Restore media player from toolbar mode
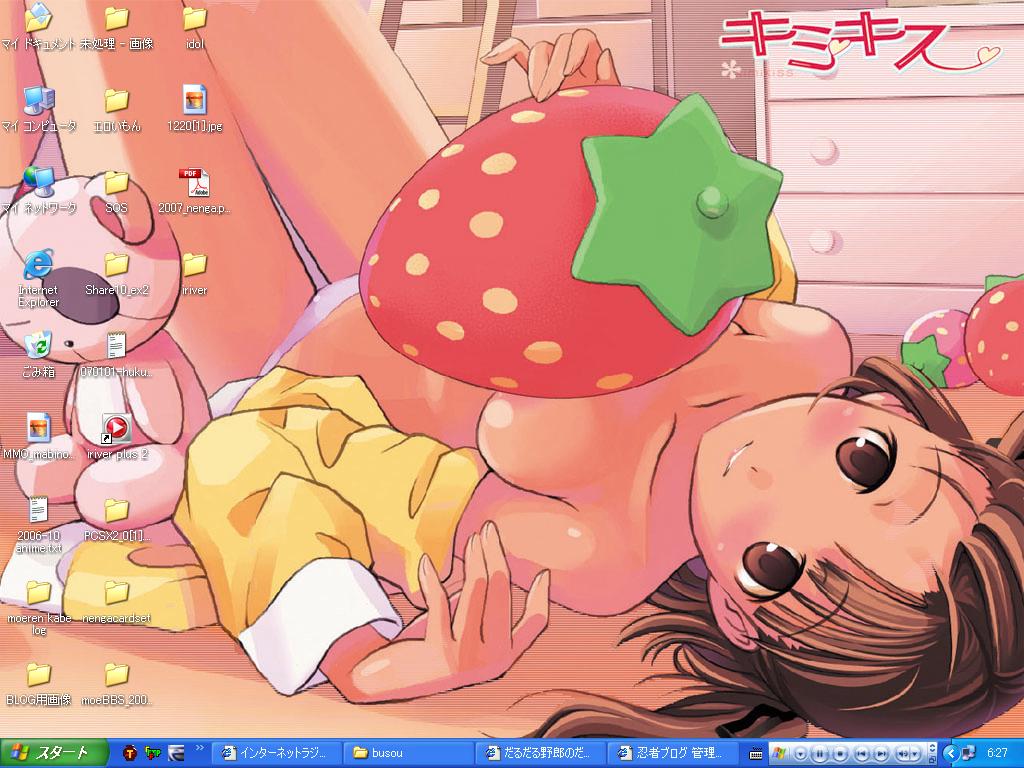The image size is (1024, 768). click(x=932, y=760)
